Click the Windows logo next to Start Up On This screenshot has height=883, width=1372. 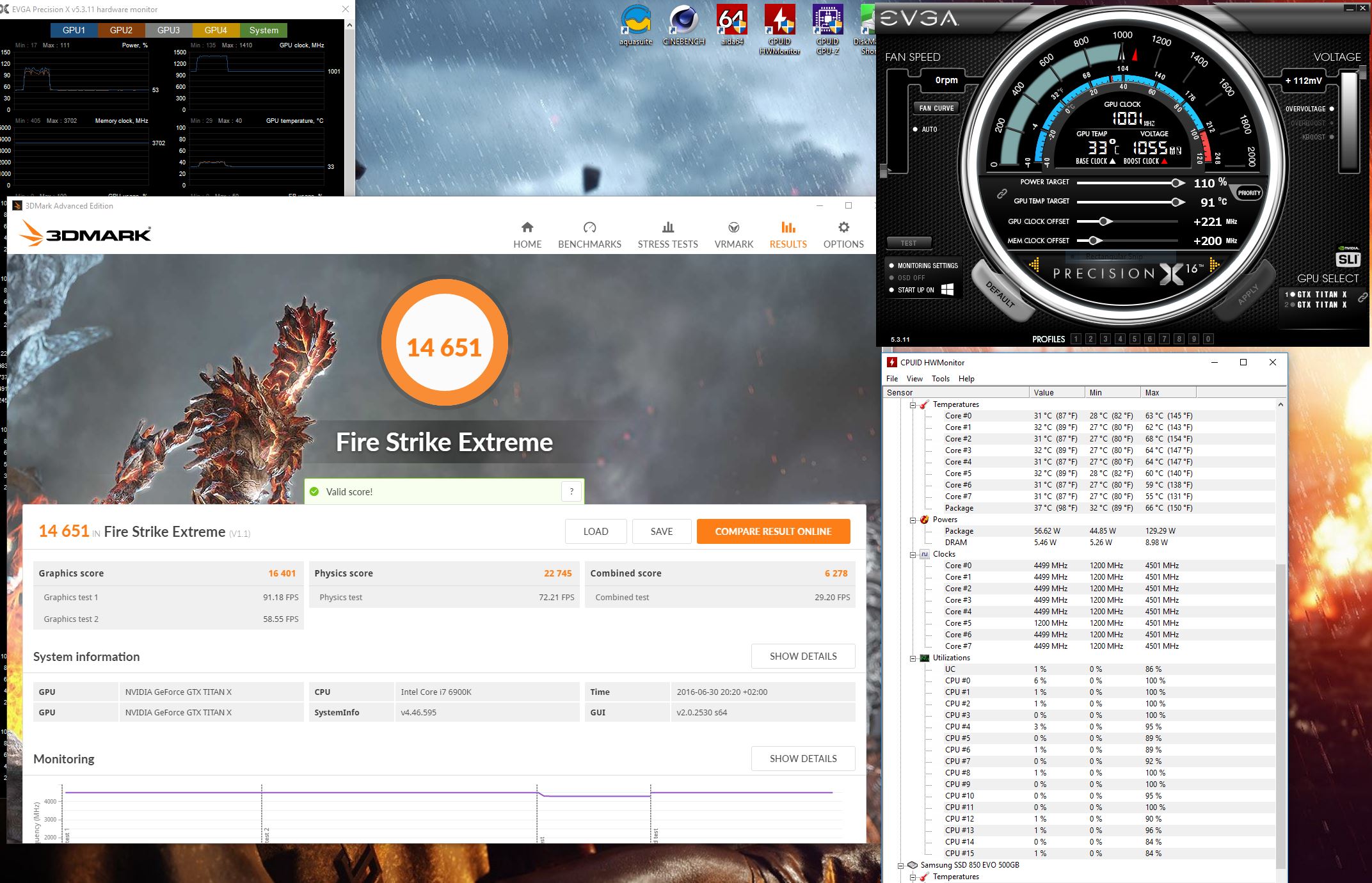click(x=948, y=289)
